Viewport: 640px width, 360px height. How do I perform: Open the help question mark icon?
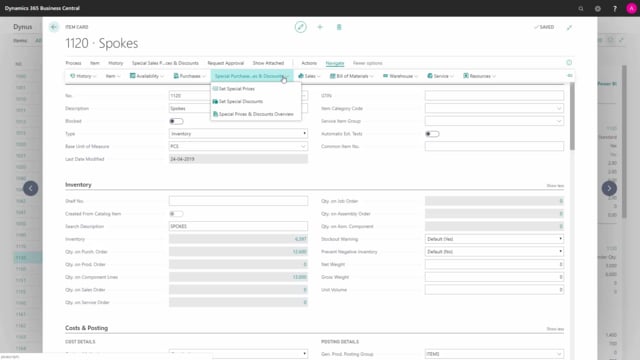pos(615,8)
